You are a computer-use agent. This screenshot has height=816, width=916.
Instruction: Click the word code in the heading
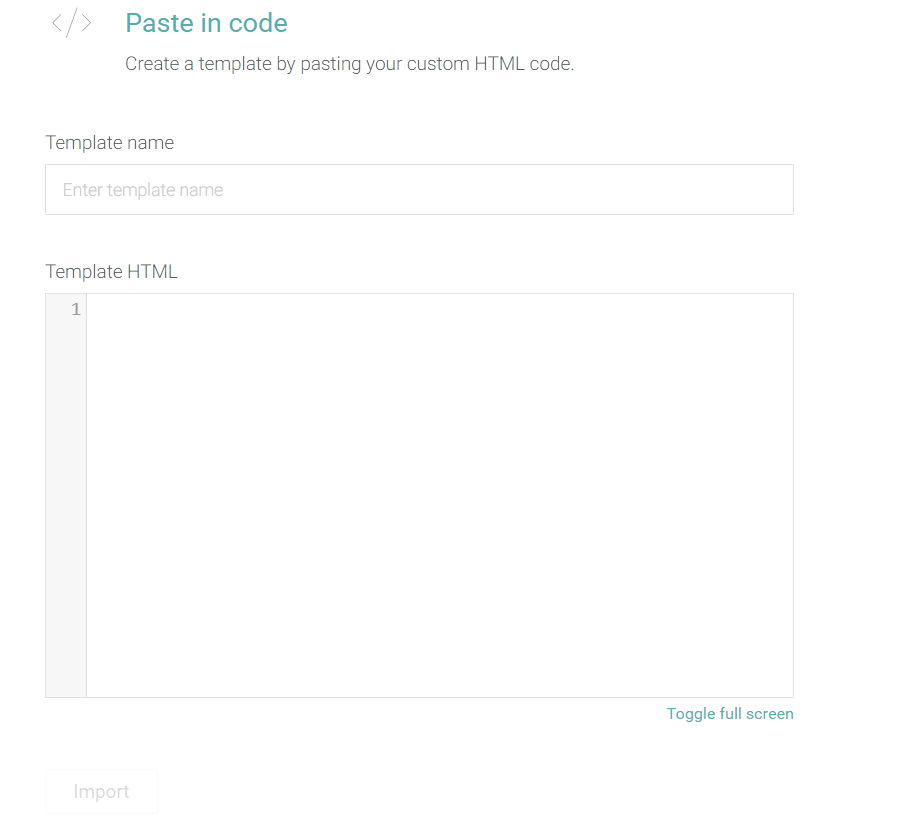pos(258,23)
